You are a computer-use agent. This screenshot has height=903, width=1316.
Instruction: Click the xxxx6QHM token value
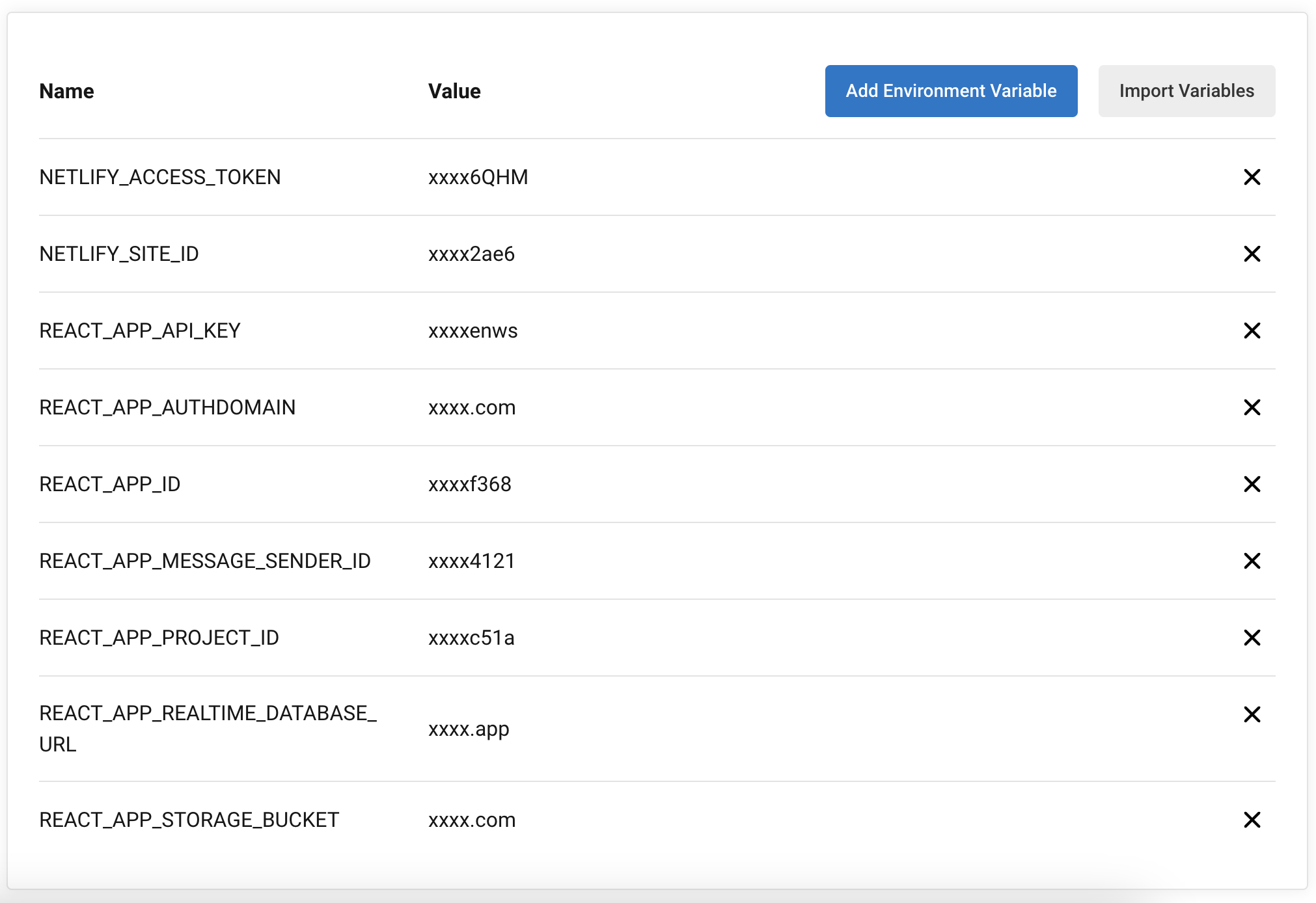[478, 177]
